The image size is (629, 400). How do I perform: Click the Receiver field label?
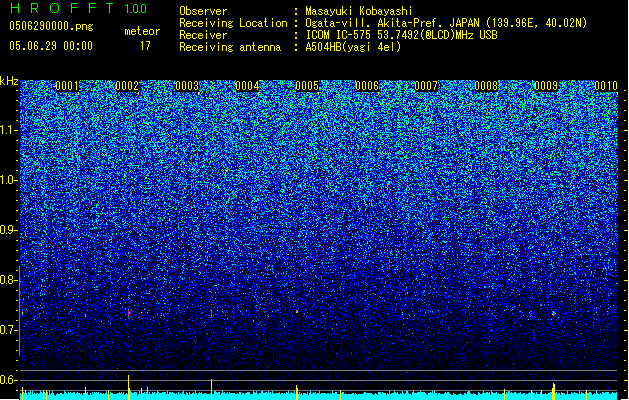tap(203, 35)
